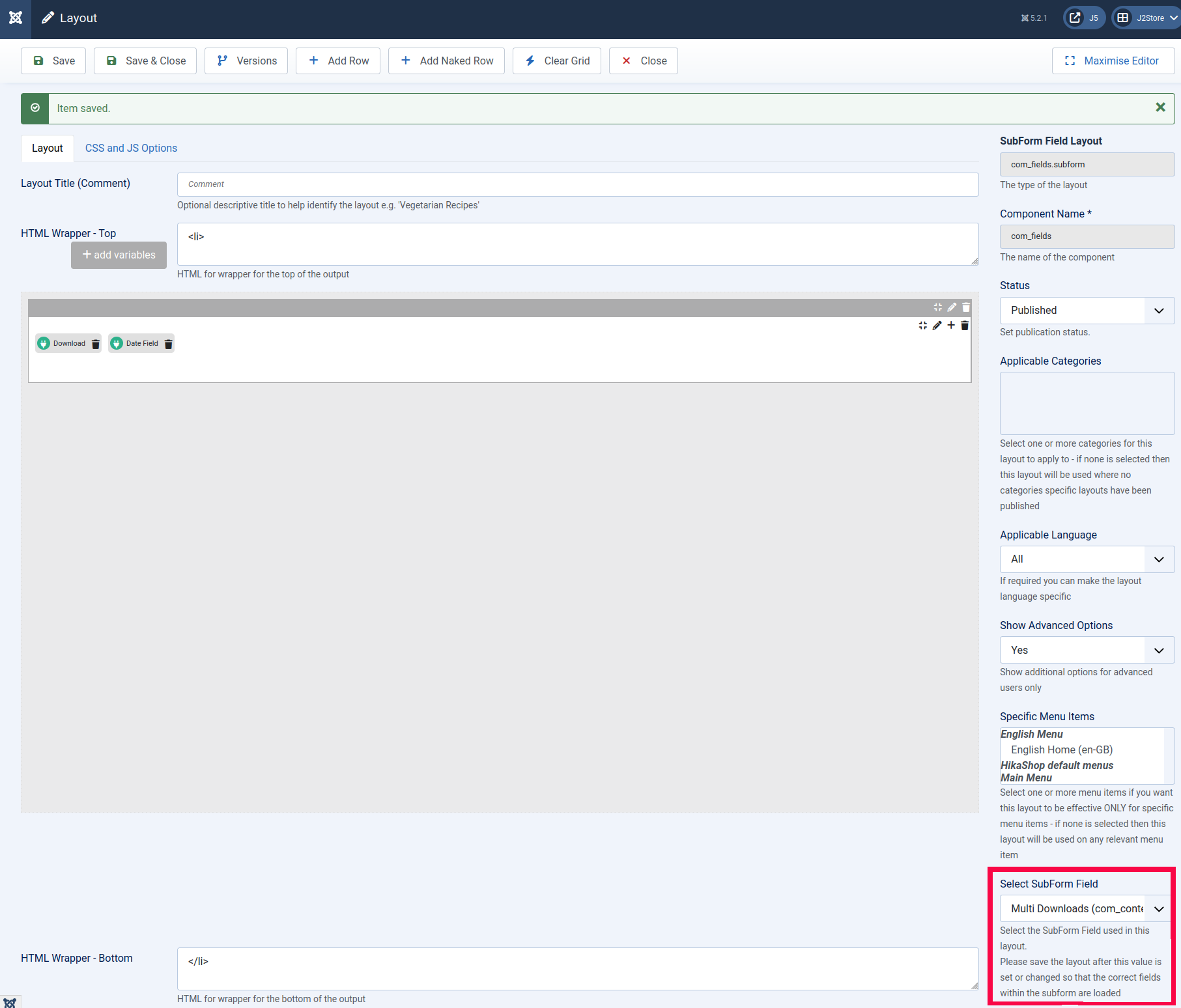Image resolution: width=1181 pixels, height=1008 pixels.
Task: Click the green plug icon on Download
Action: (44, 344)
